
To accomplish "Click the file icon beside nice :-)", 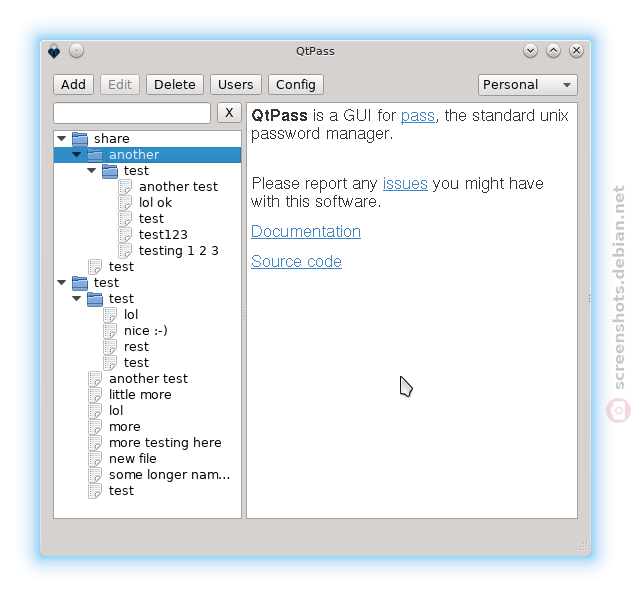I will [110, 331].
